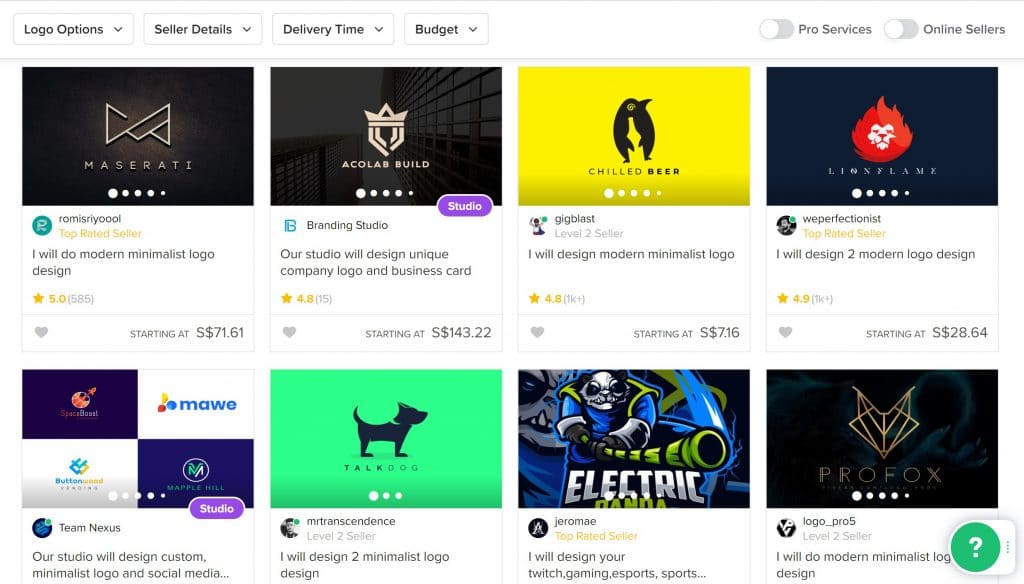The width and height of the screenshot is (1024, 584).
Task: Open the Seller Details filter dropdown
Action: click(x=202, y=29)
